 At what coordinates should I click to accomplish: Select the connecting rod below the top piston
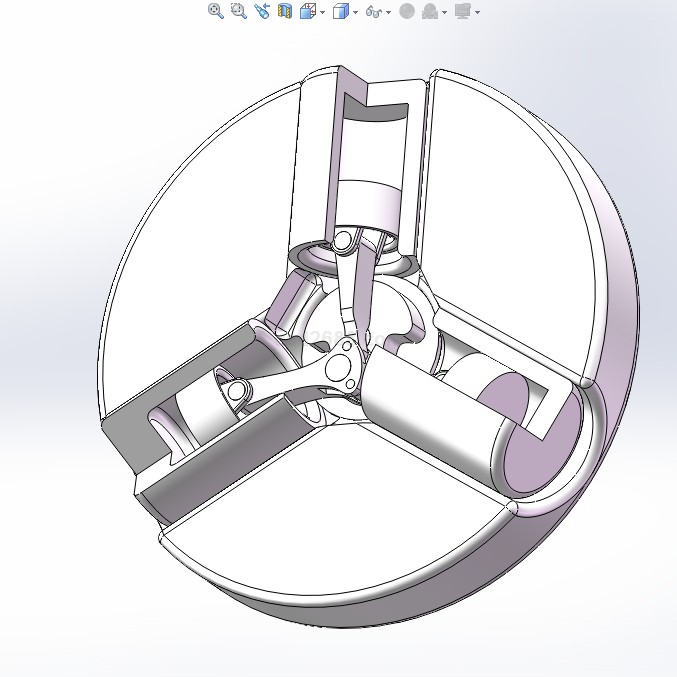tap(353, 283)
